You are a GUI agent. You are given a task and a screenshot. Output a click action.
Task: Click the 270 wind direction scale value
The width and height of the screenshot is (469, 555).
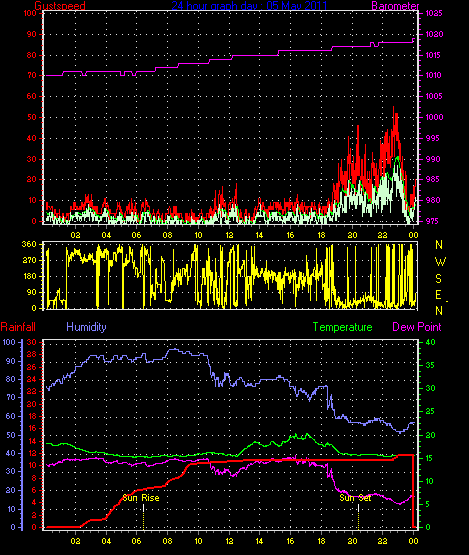pos(29,260)
